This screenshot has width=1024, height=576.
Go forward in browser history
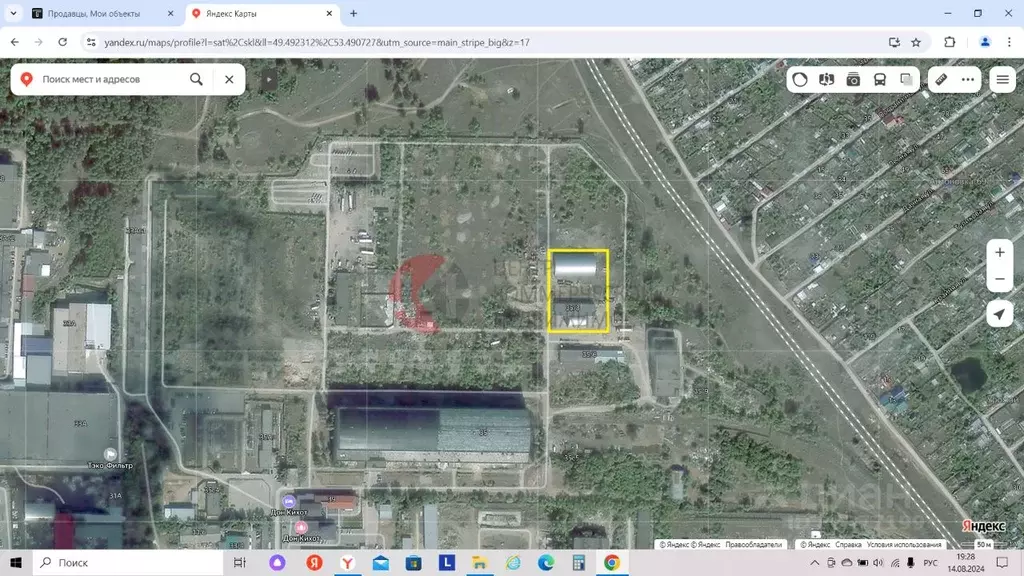39,42
